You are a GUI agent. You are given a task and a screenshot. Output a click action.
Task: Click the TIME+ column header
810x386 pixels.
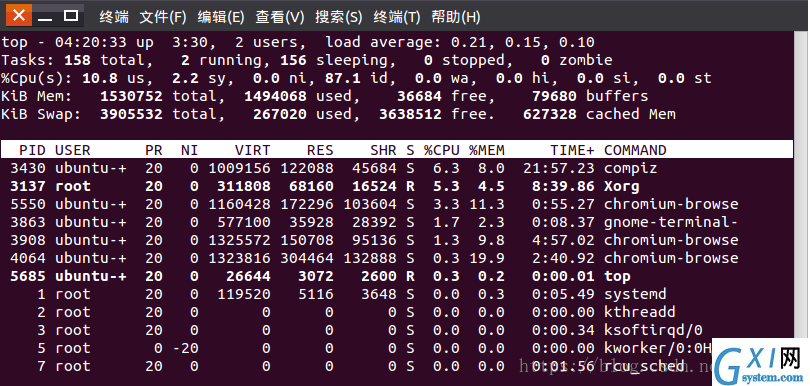572,150
